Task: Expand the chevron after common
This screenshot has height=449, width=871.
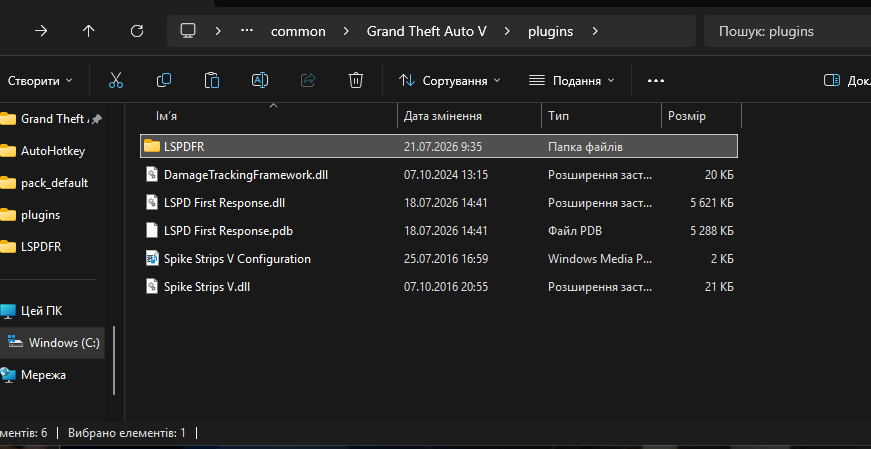Action: (346, 31)
